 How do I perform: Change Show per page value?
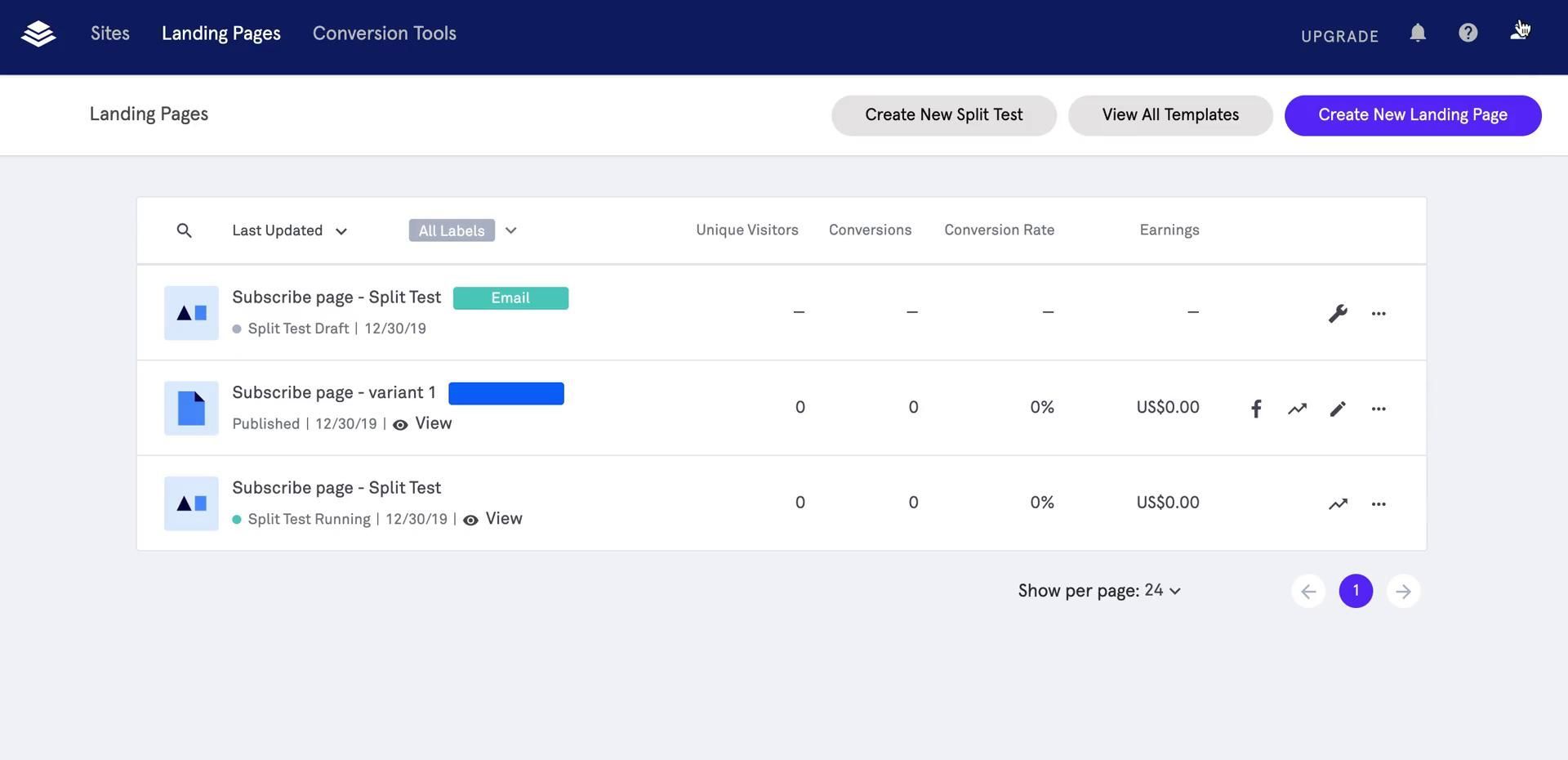(x=1162, y=591)
